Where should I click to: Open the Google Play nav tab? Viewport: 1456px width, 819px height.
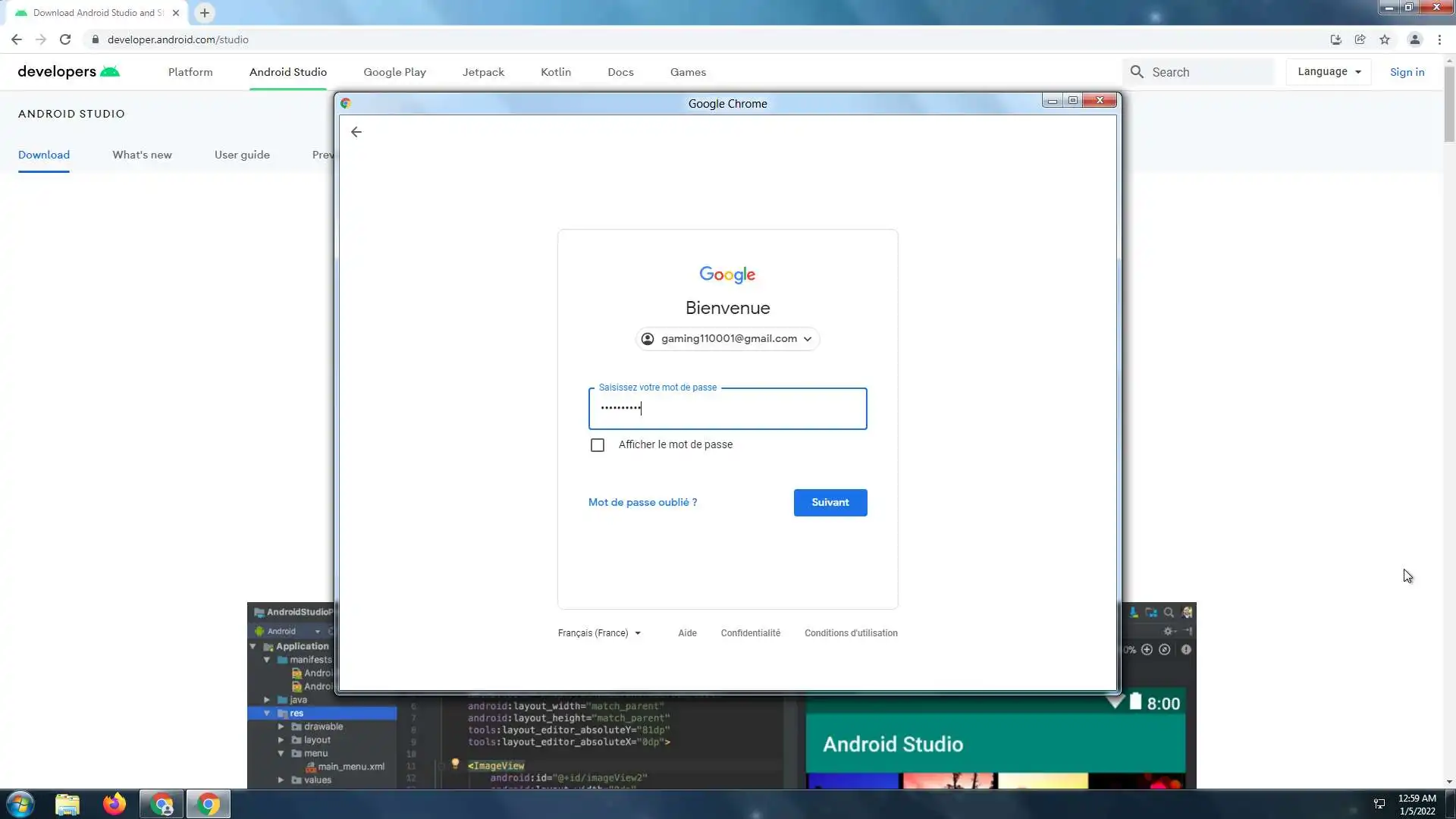394,72
